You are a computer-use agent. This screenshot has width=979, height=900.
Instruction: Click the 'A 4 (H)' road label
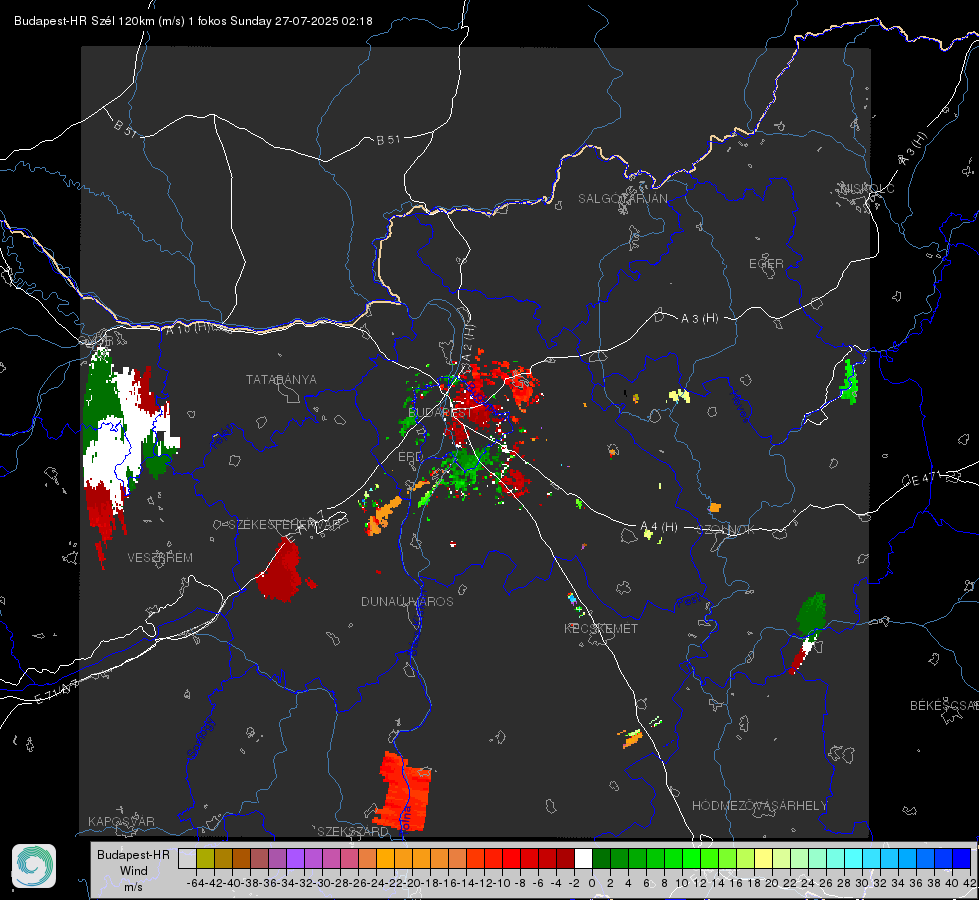659,527
